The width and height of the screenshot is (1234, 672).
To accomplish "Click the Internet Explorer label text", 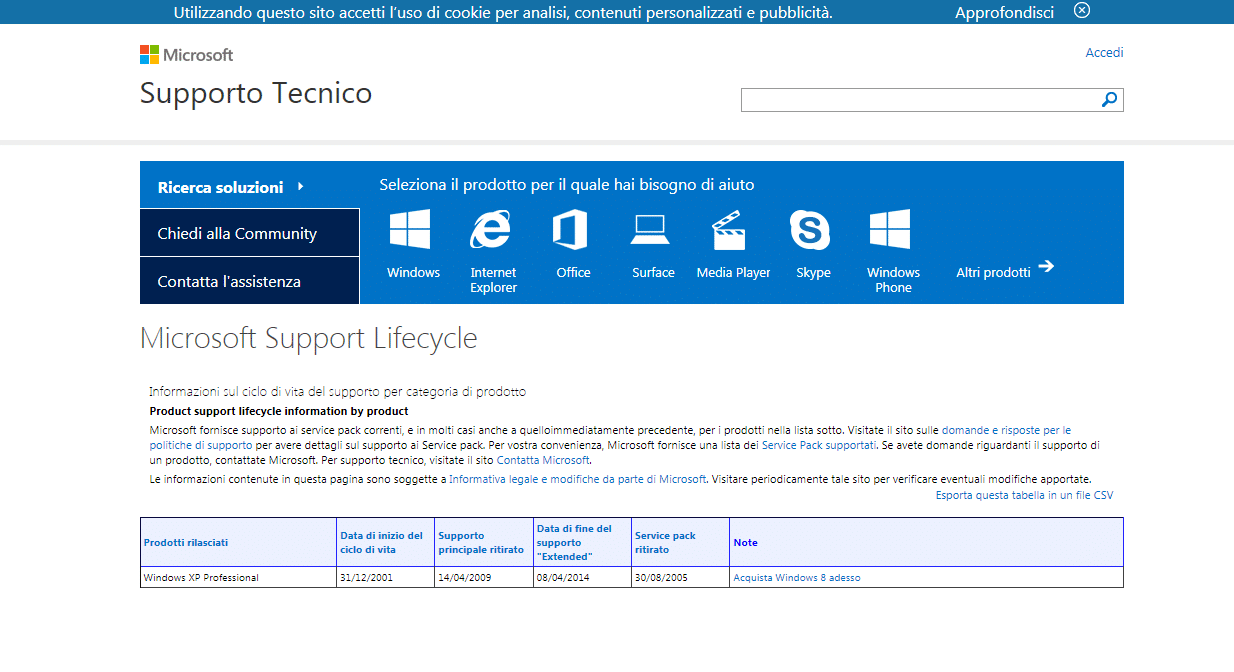I will point(494,280).
